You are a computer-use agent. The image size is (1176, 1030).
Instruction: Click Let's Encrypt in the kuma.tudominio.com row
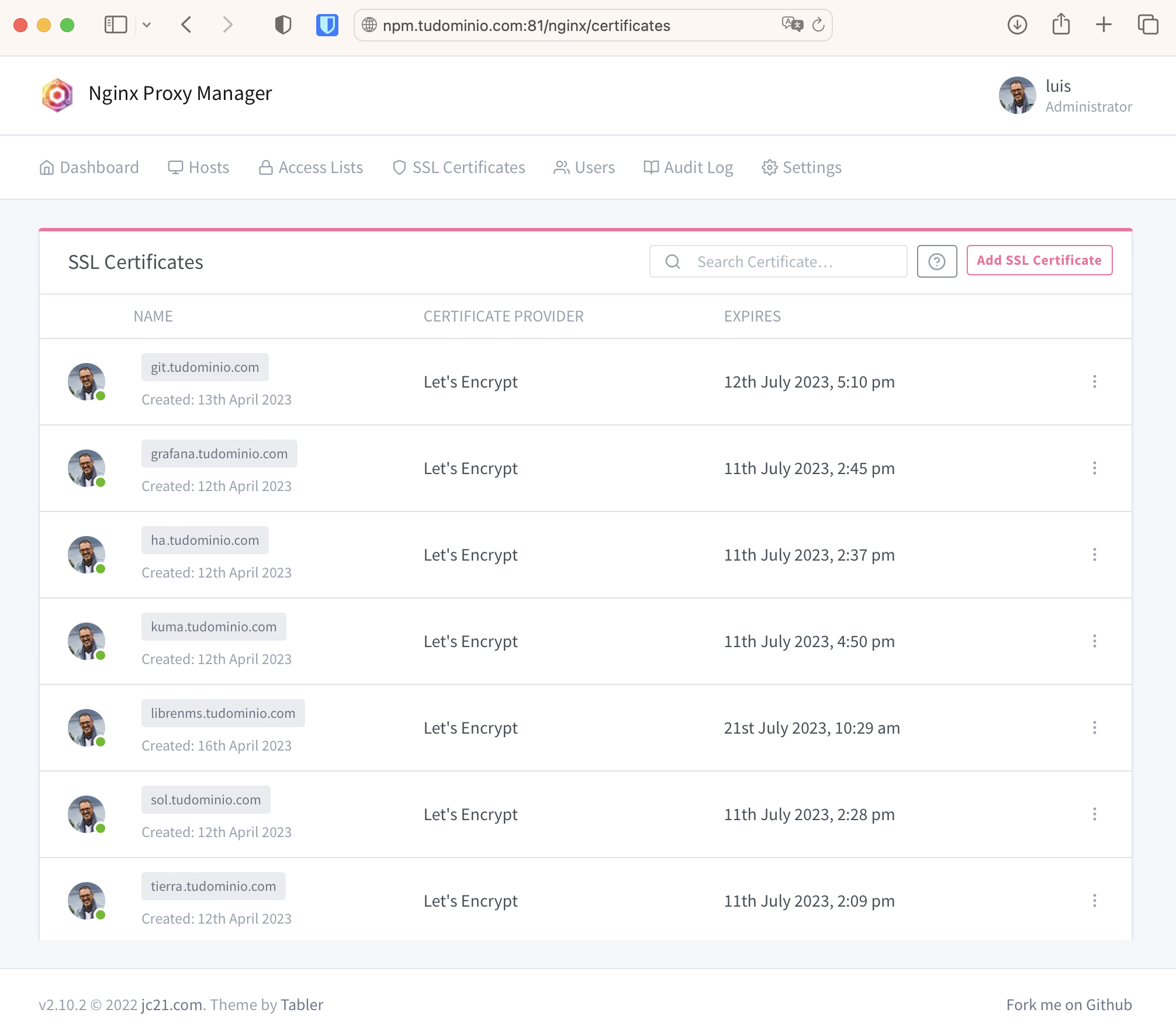pos(471,641)
